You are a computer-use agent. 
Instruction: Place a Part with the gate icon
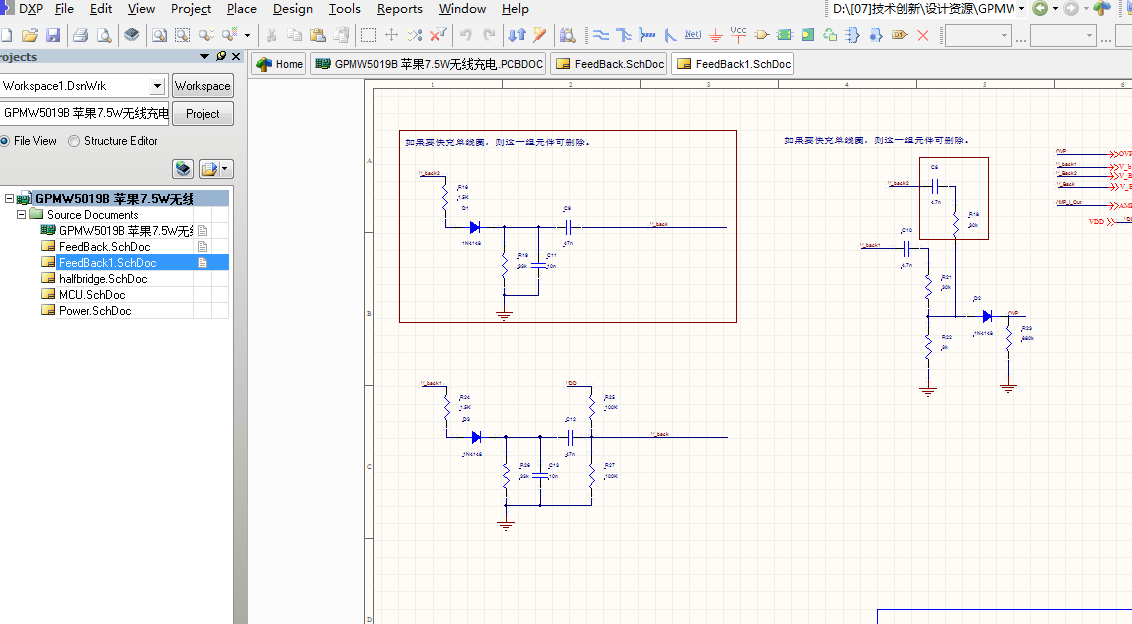tap(762, 35)
